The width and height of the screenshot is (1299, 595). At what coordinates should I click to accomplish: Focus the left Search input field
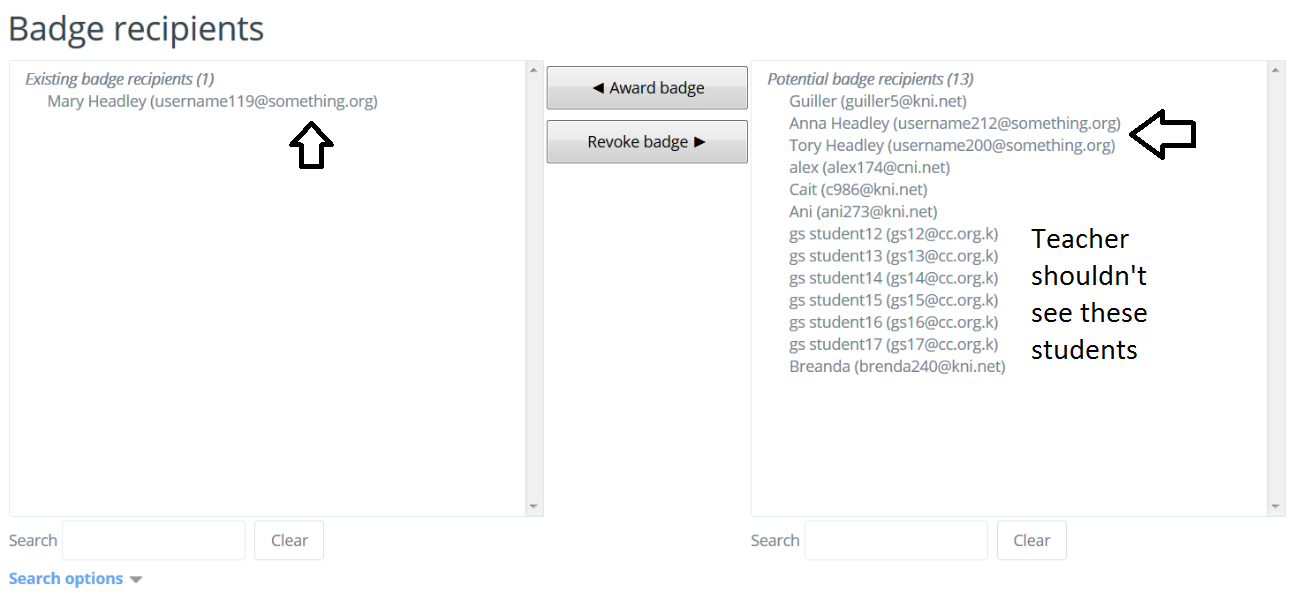[x=154, y=540]
